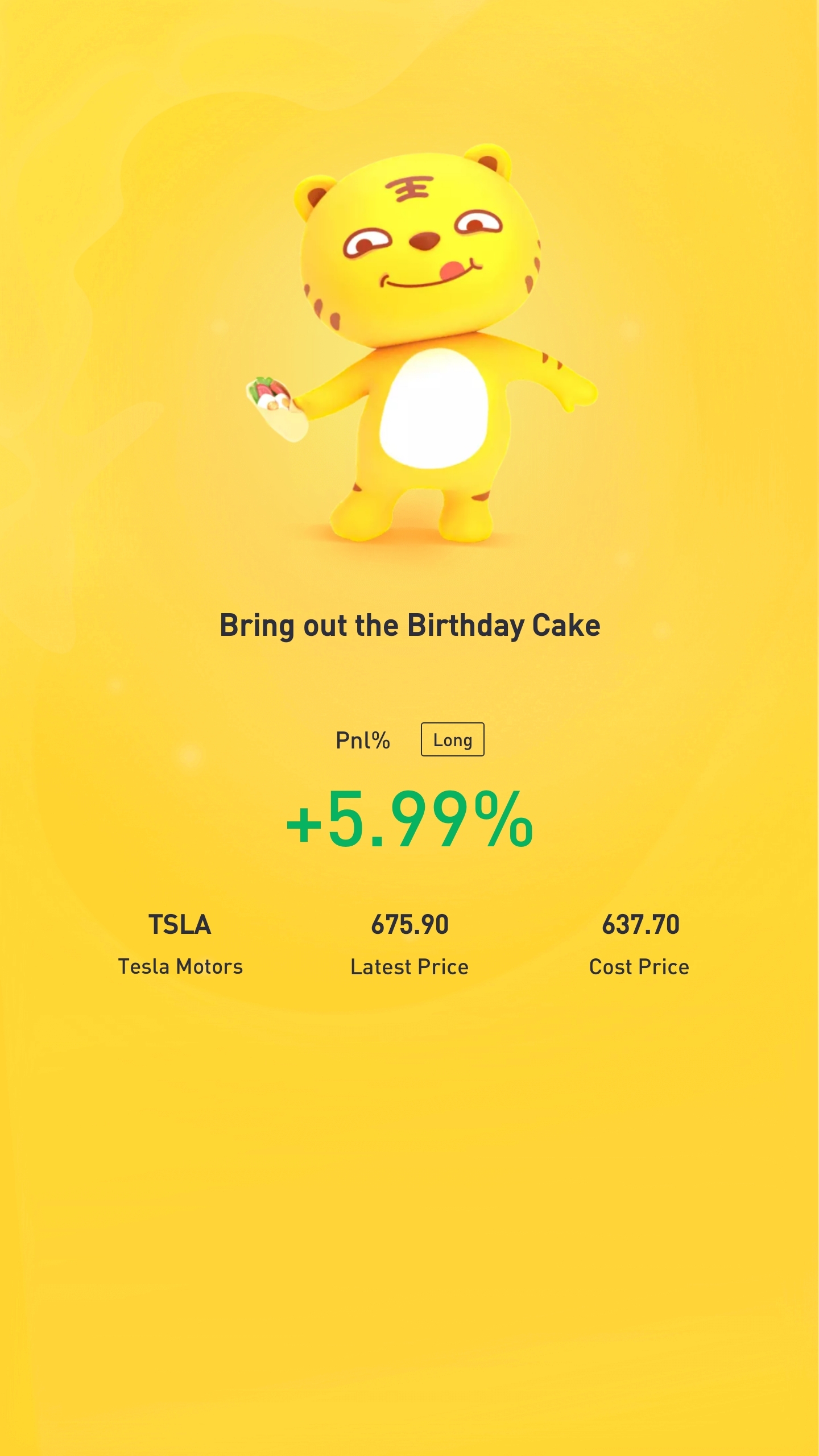Select the TSLA ticker symbol
This screenshot has height=1456, width=819.
tap(180, 925)
